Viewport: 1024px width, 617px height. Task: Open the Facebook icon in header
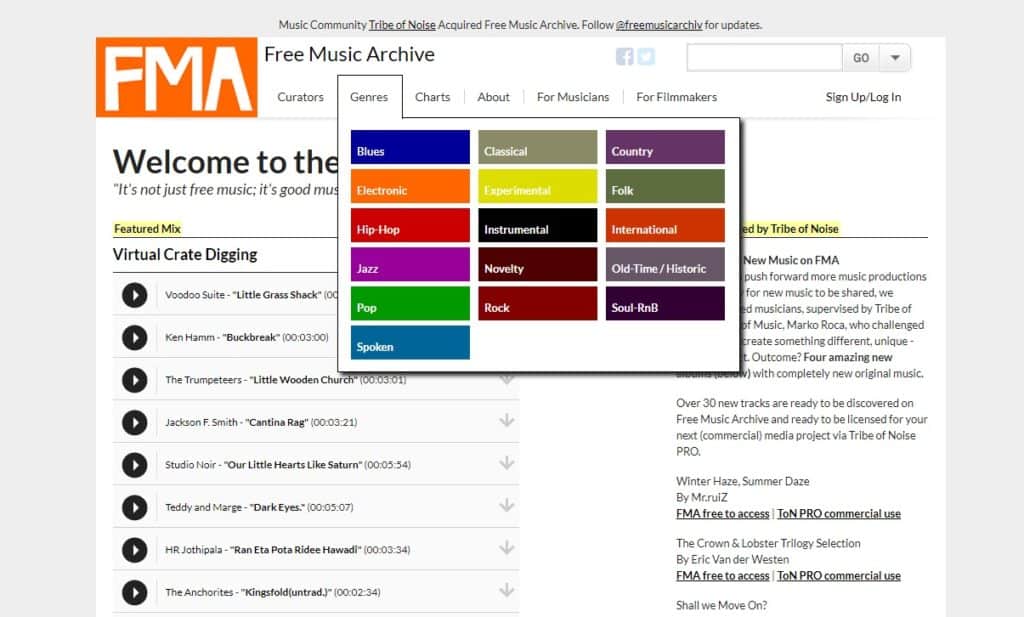624,57
